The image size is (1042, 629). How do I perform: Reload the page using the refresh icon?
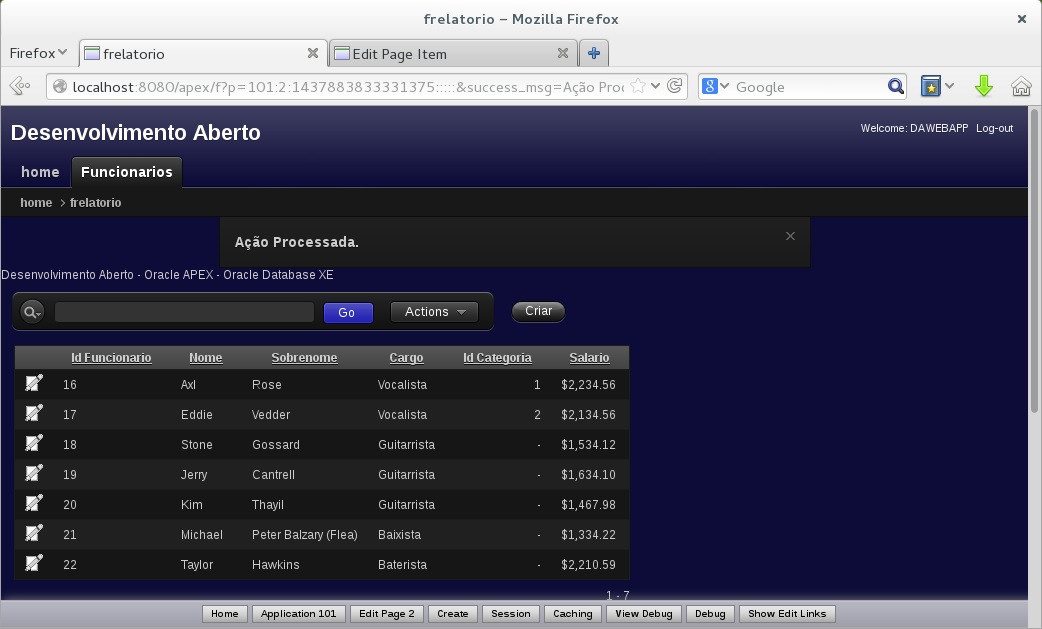click(x=675, y=87)
